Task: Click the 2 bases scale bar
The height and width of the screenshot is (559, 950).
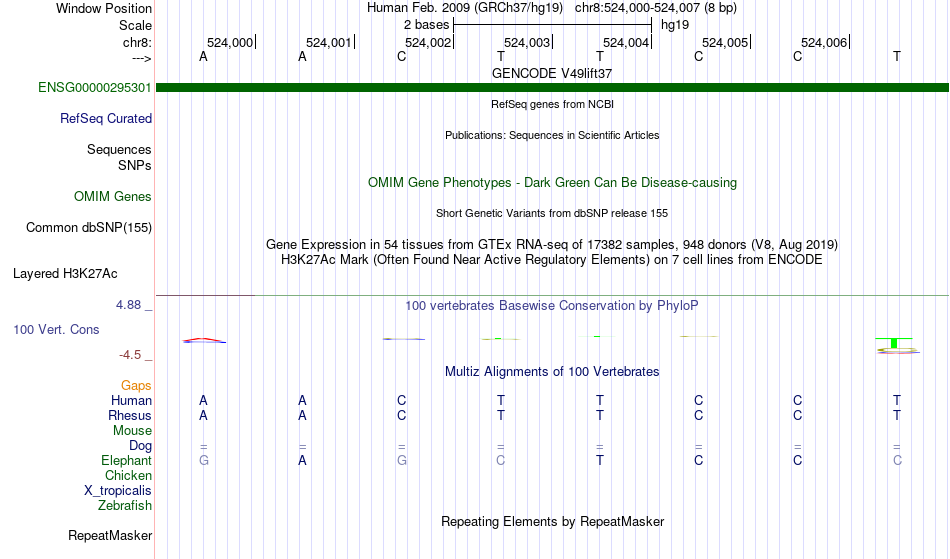Action: pos(552,25)
